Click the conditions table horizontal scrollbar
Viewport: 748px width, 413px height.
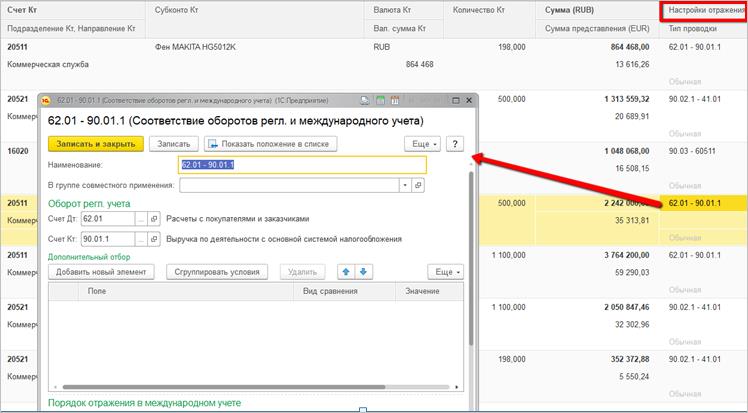pos(224,387)
